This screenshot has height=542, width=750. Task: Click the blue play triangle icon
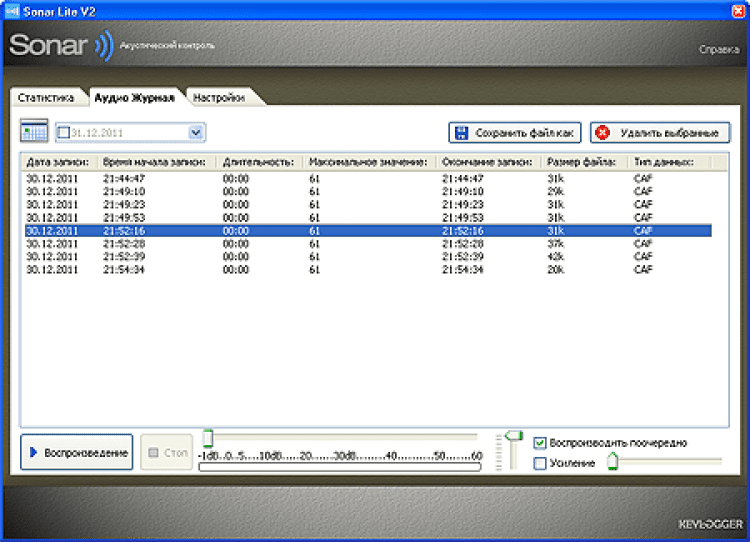coord(33,452)
